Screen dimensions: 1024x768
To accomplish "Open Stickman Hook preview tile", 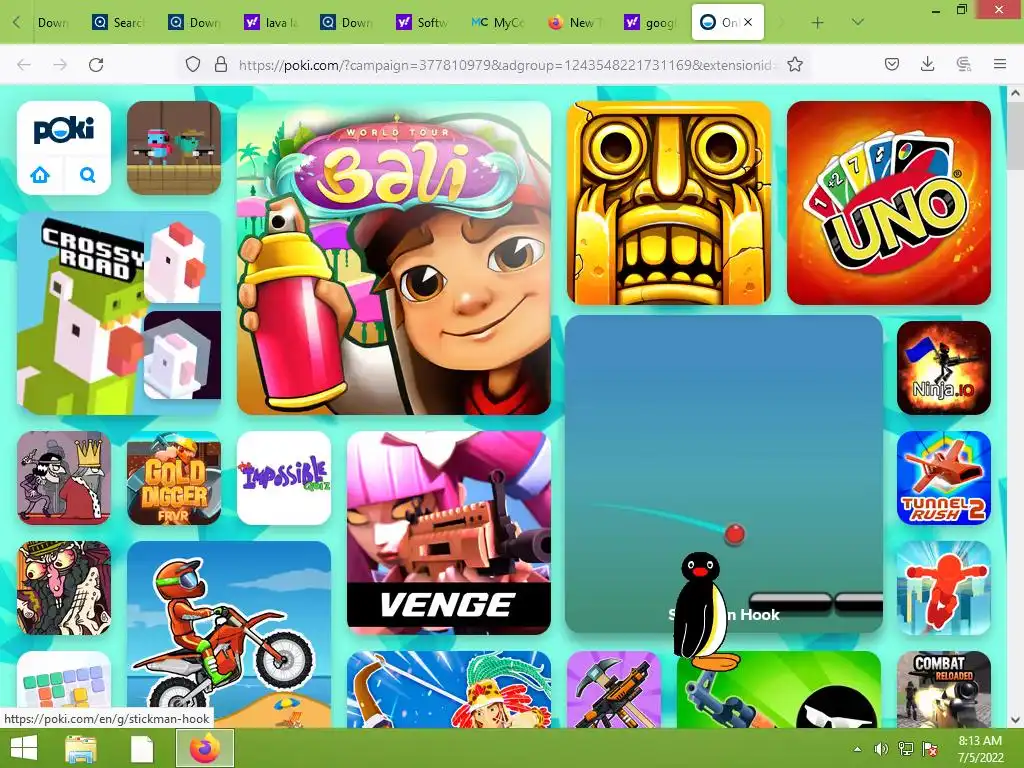I will click(724, 475).
